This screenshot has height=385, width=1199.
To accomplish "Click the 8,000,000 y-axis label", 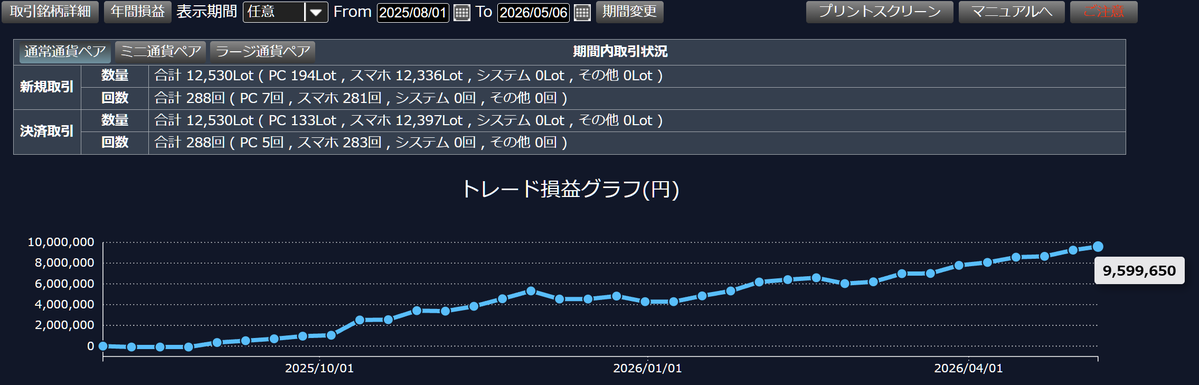I will tap(64, 263).
